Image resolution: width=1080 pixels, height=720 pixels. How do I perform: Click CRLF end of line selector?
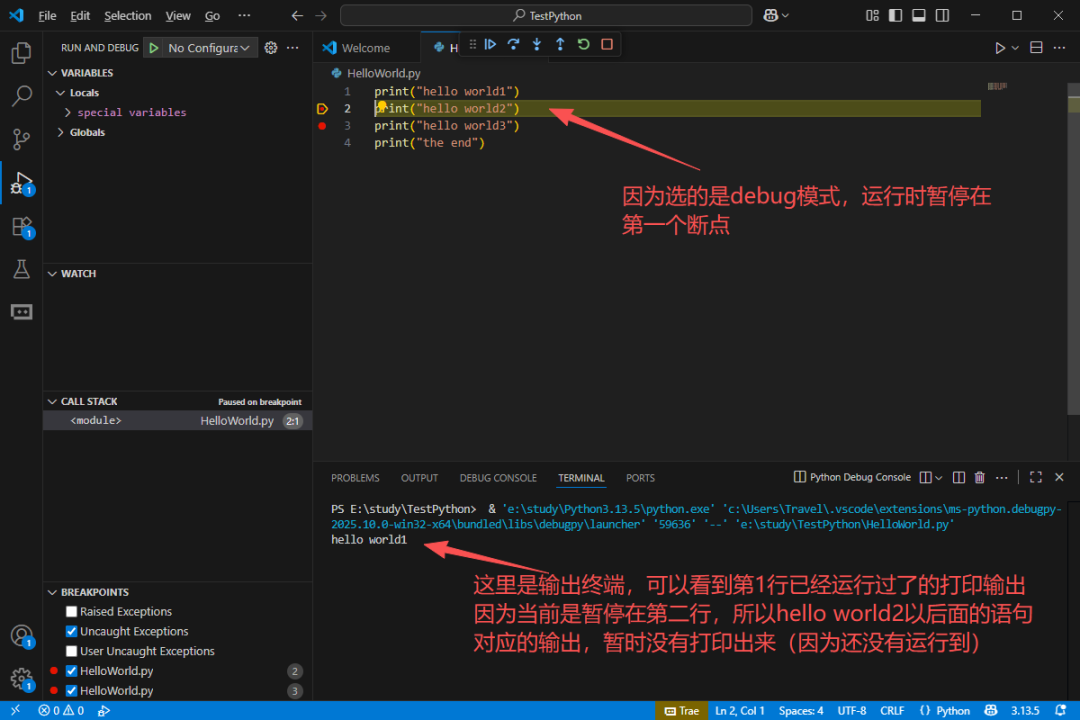[892, 710]
